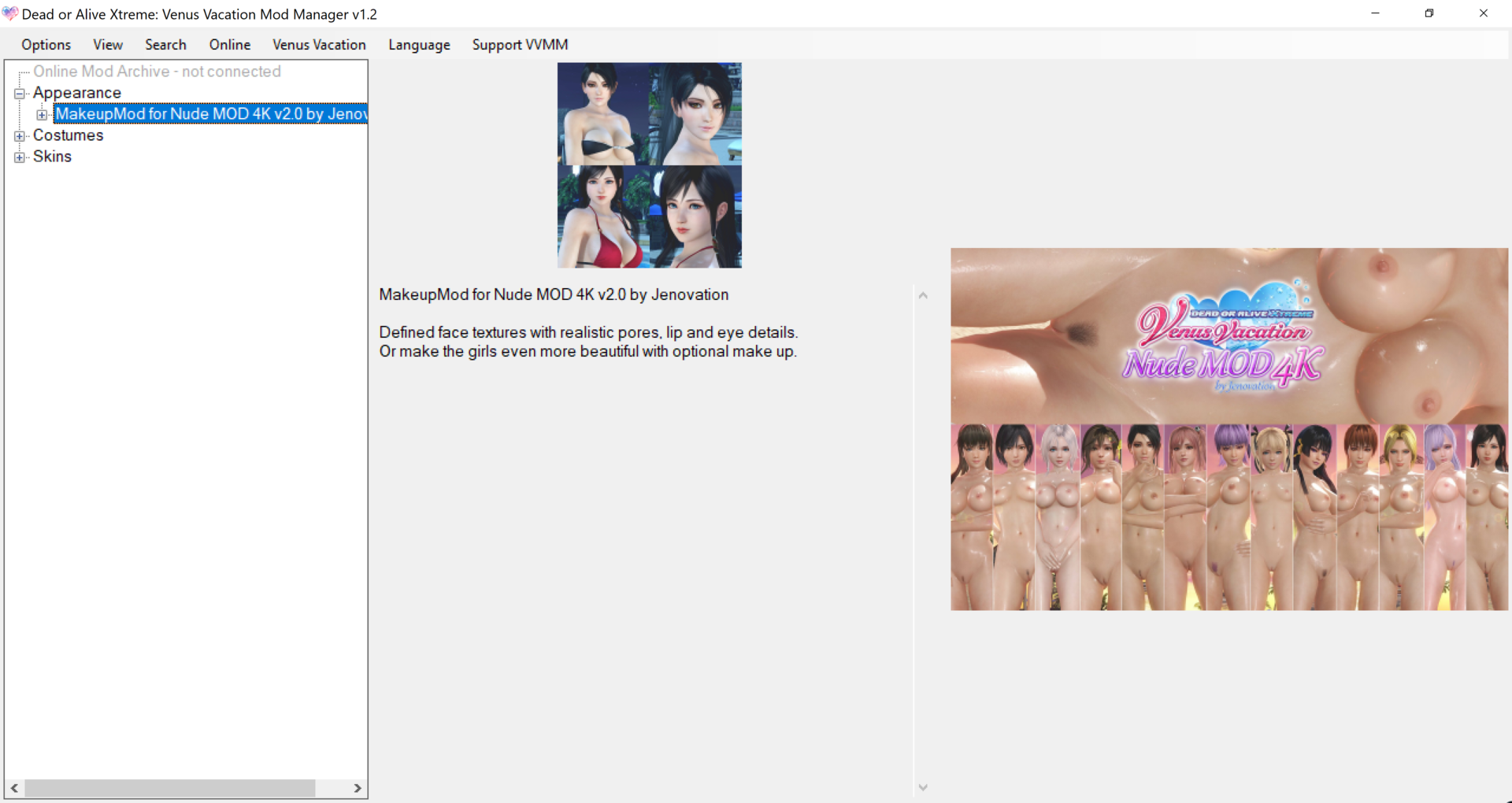Image resolution: width=1512 pixels, height=803 pixels.
Task: Select the Costumes category label
Action: point(68,135)
